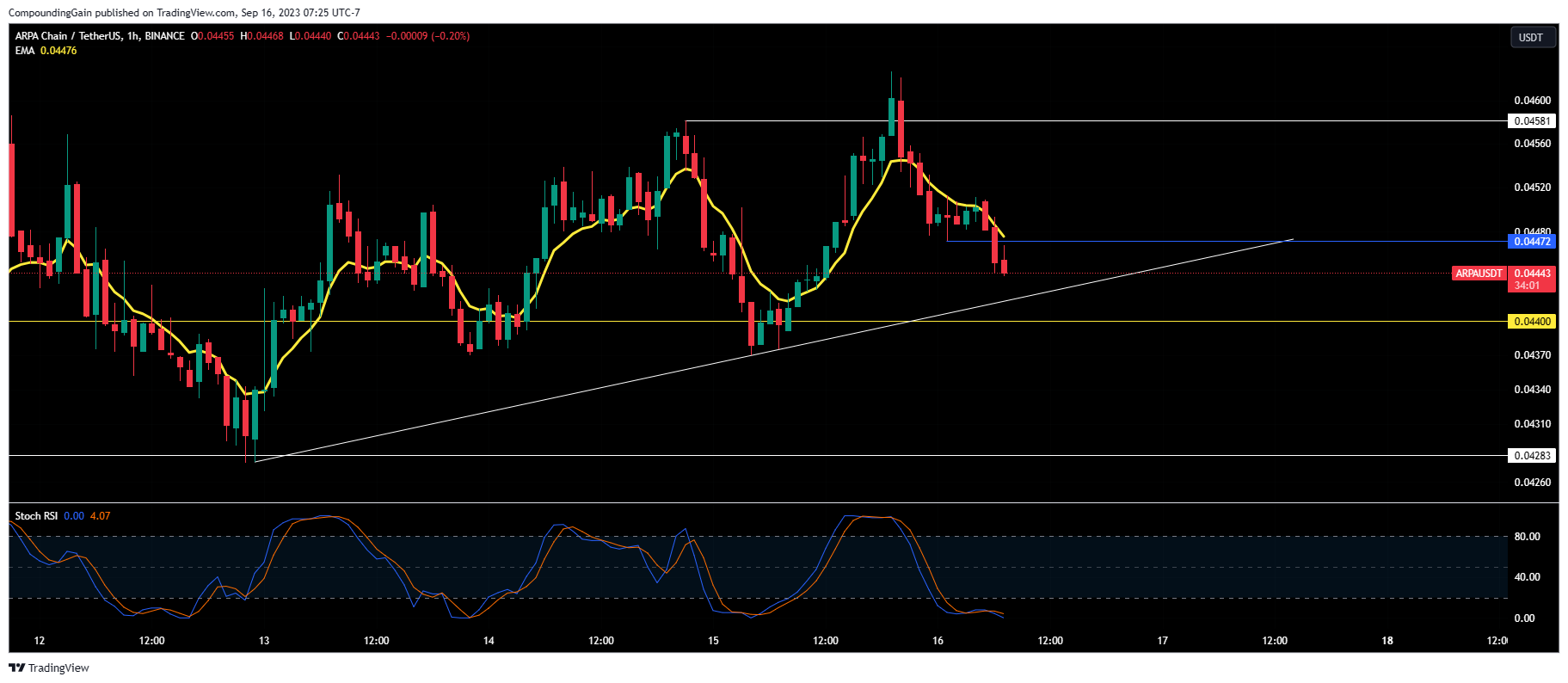Screen dimensions: 1568x683
Task: Click the red ARPAUSDT symbol tag
Action: tap(1479, 274)
